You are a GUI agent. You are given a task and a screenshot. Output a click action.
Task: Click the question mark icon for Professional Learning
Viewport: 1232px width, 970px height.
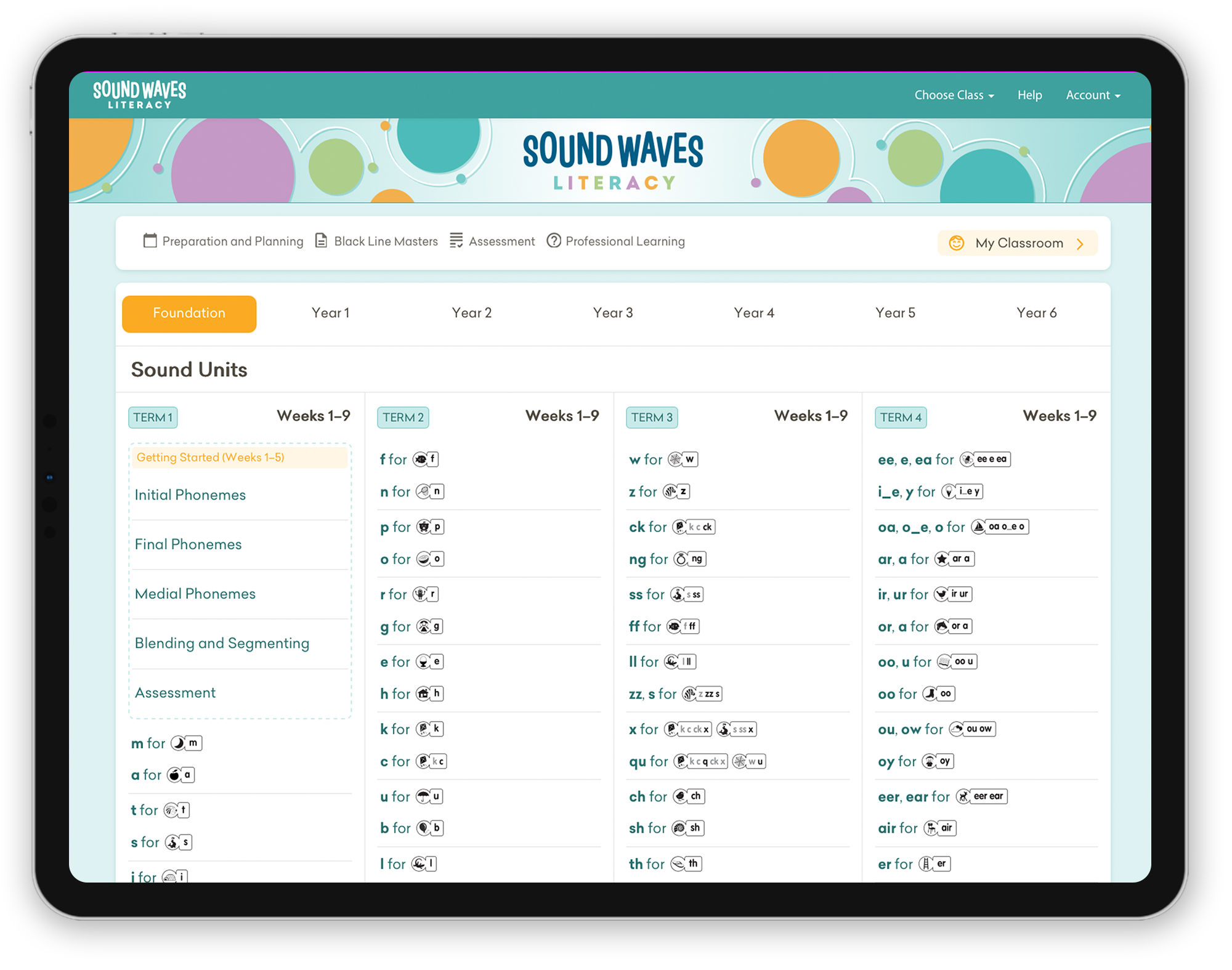(554, 241)
